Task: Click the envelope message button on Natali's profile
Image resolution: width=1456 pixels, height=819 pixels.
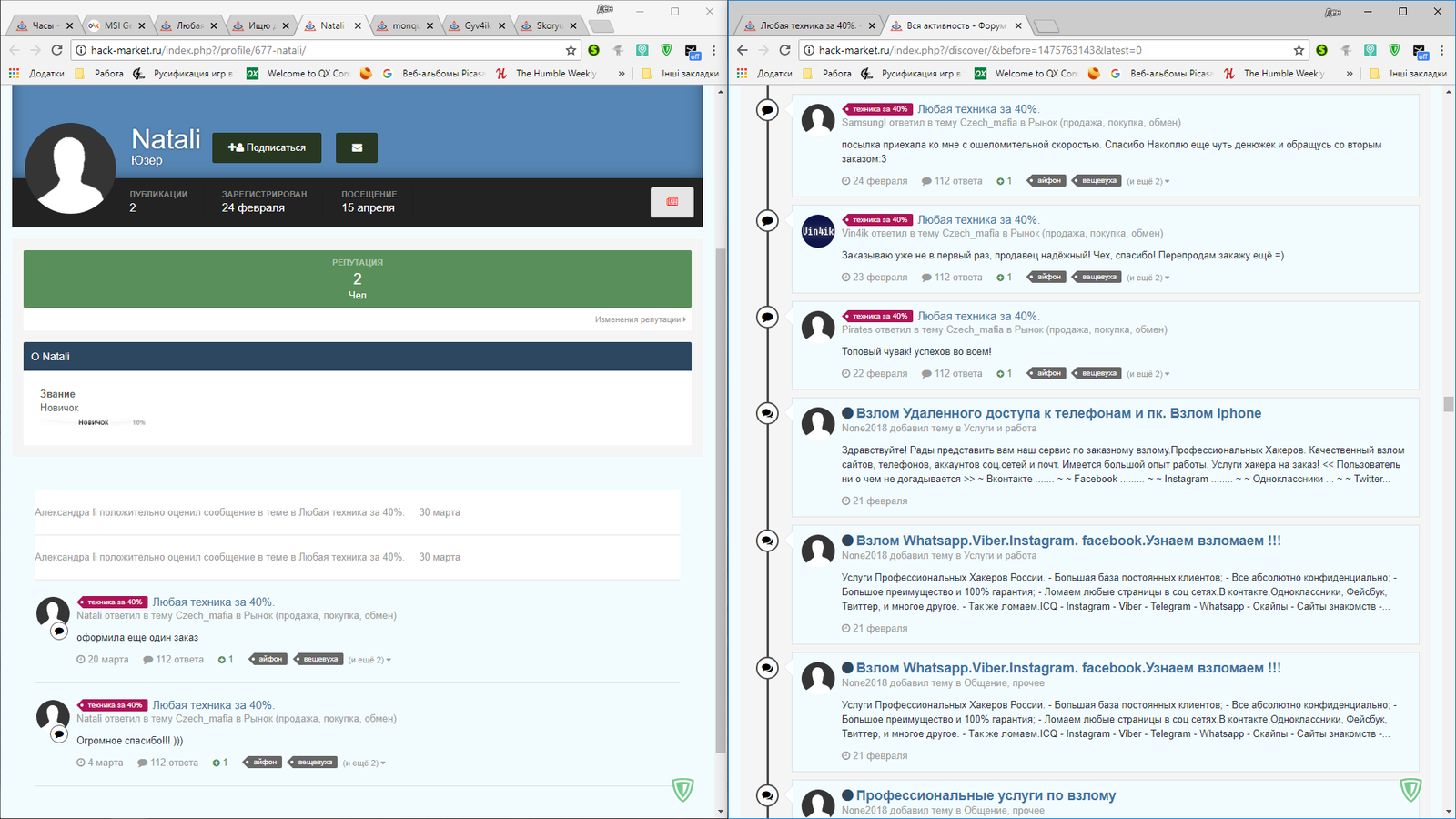Action: tap(357, 147)
